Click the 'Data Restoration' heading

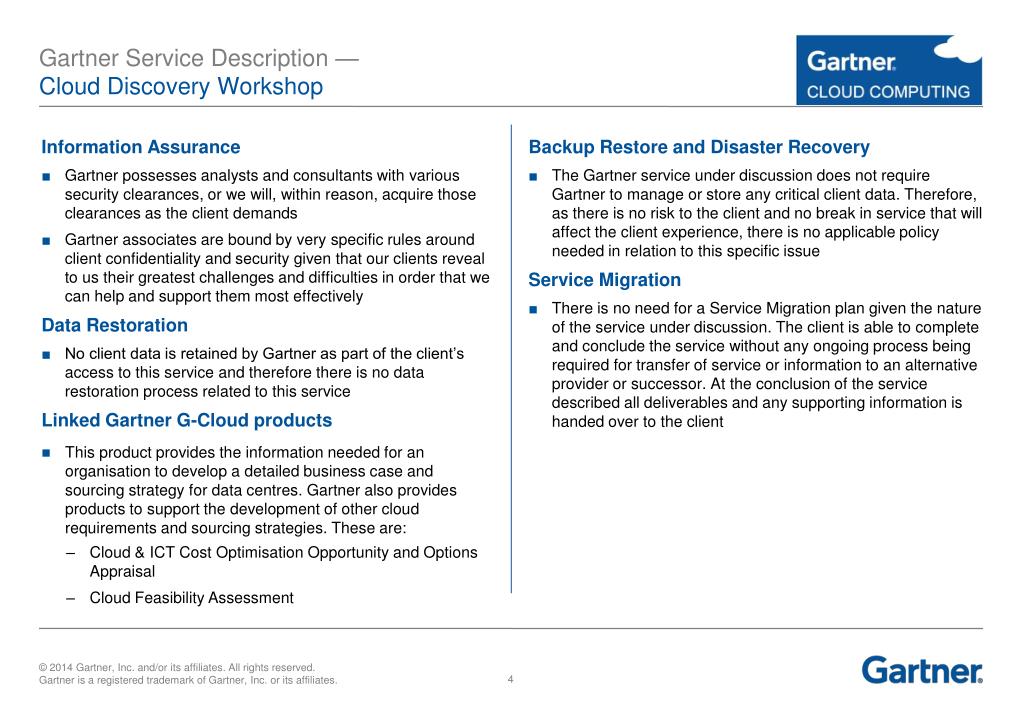click(x=115, y=325)
